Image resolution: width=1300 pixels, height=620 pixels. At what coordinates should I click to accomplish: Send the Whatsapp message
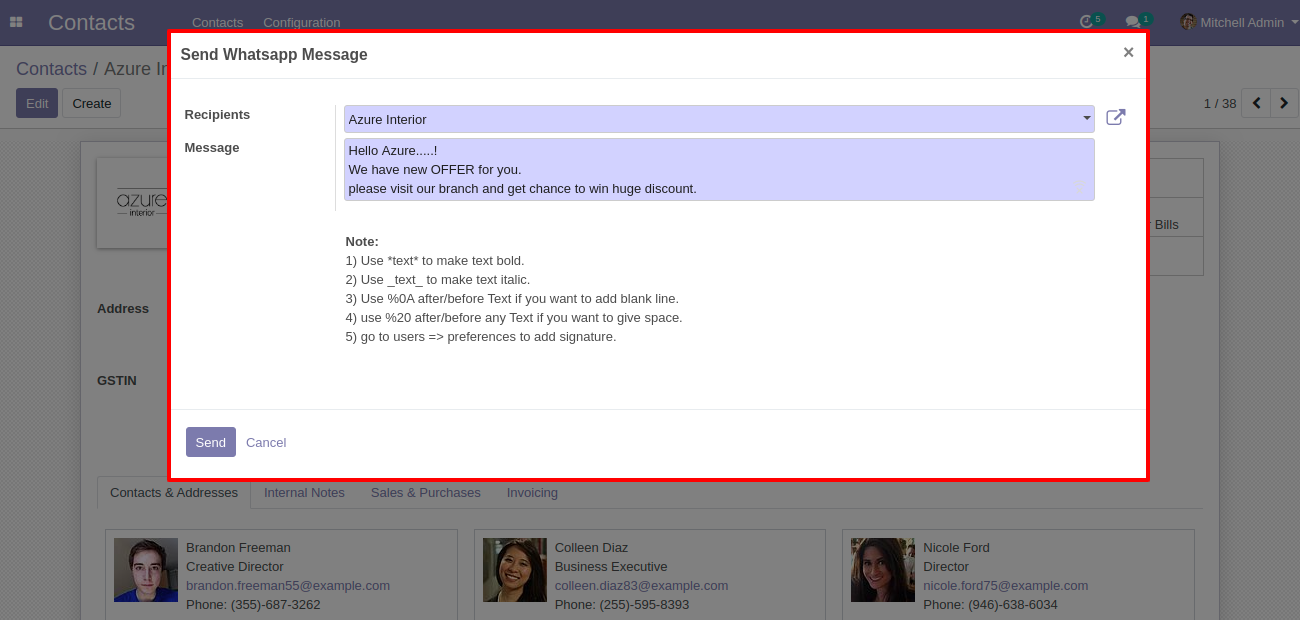coord(211,442)
